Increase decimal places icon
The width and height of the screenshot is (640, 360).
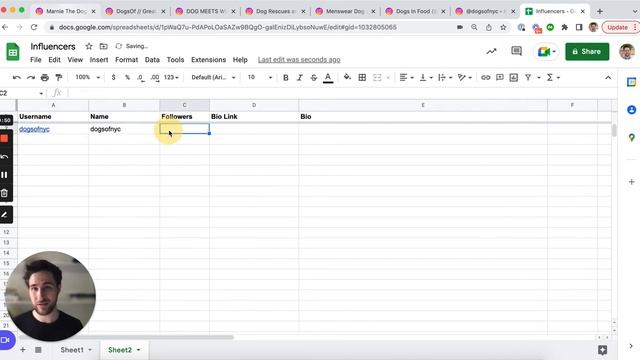pyautogui.click(x=155, y=78)
